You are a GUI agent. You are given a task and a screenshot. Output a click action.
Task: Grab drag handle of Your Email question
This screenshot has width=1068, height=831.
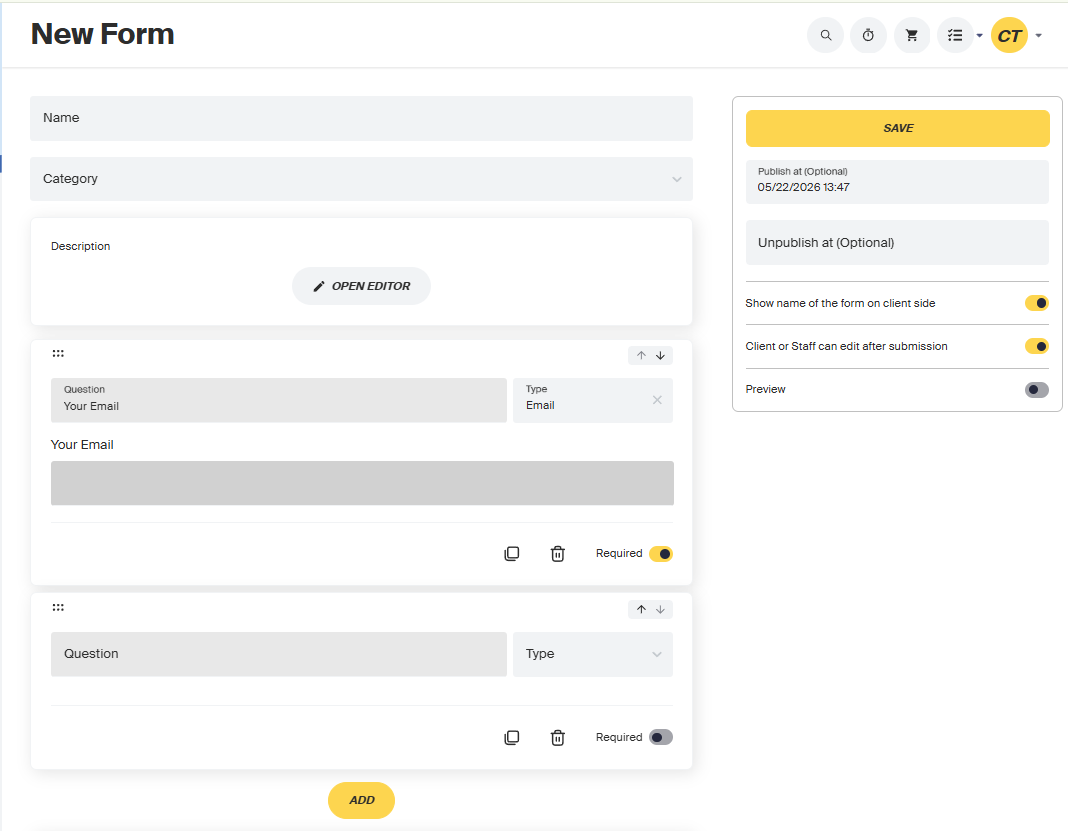tap(59, 354)
